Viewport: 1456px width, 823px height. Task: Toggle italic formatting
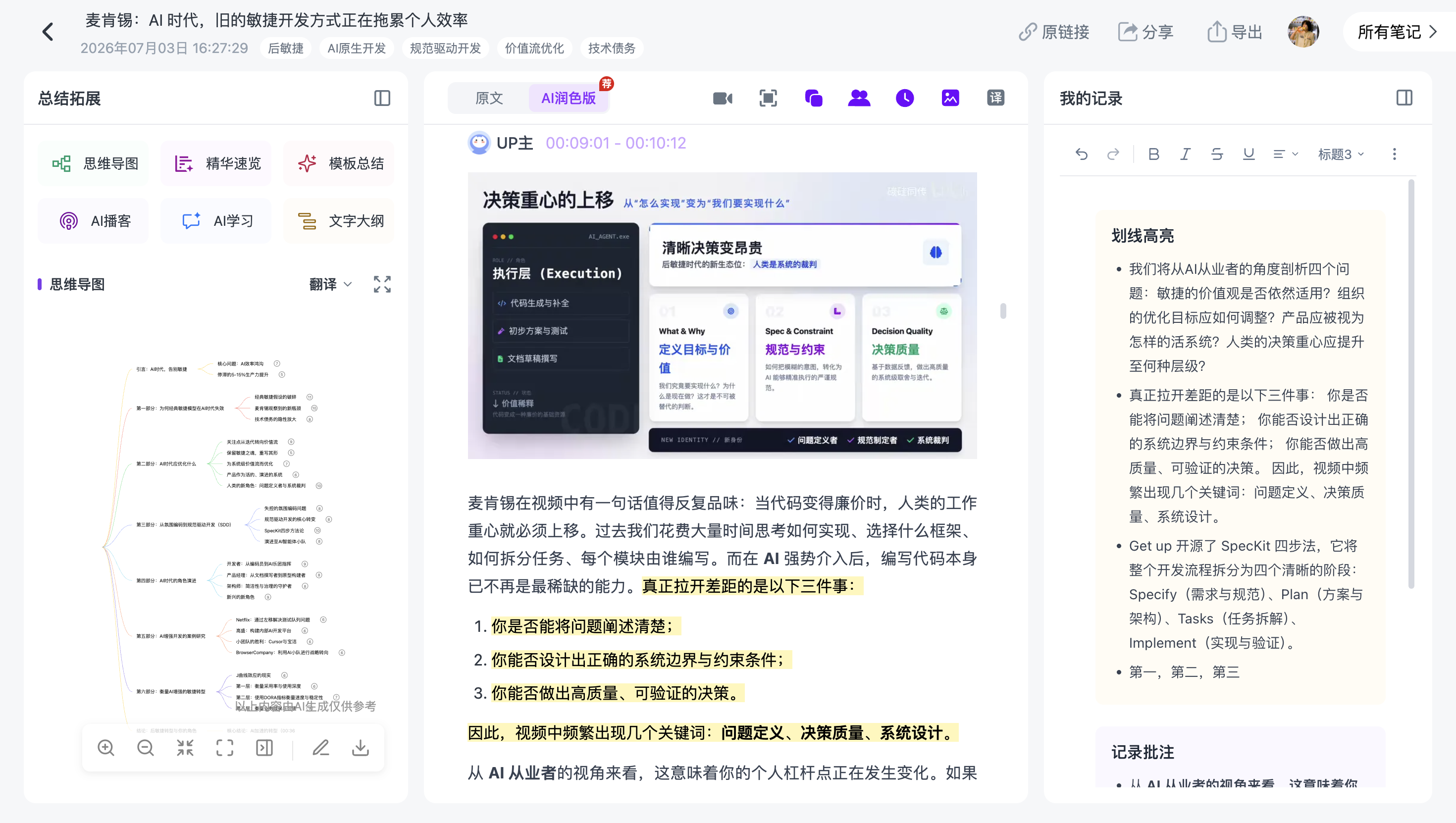(x=1185, y=154)
